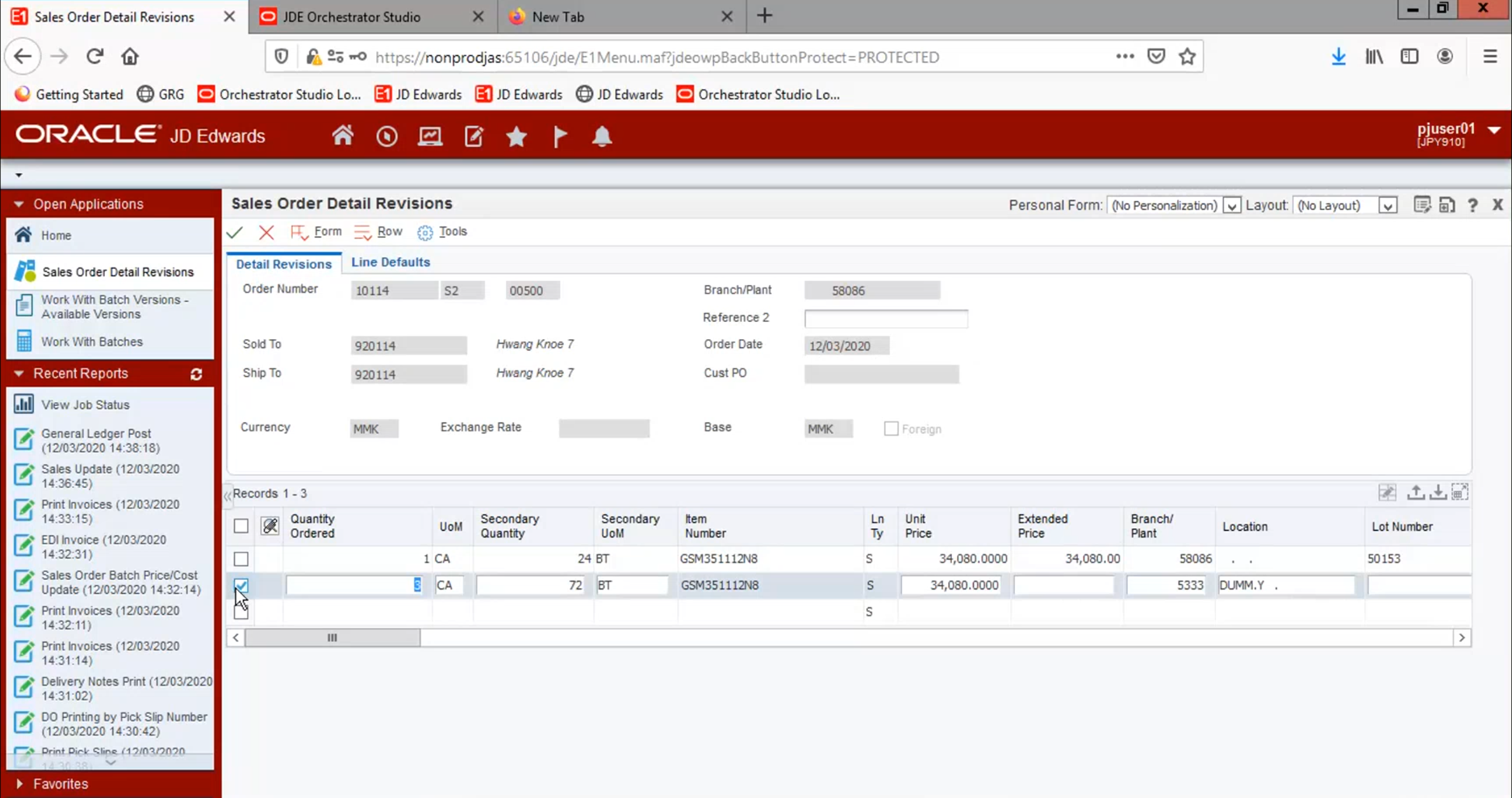This screenshot has height=798, width=1512.
Task: Click the red Cancel X icon
Action: [x=266, y=232]
